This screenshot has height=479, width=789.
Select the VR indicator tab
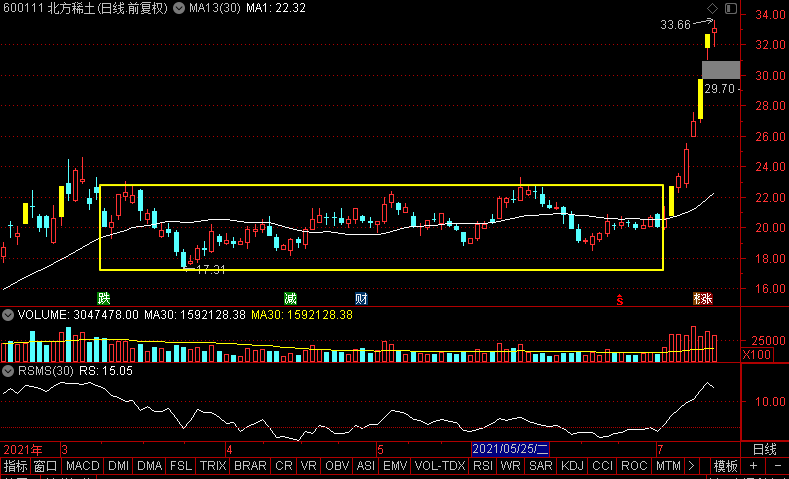coord(307,465)
